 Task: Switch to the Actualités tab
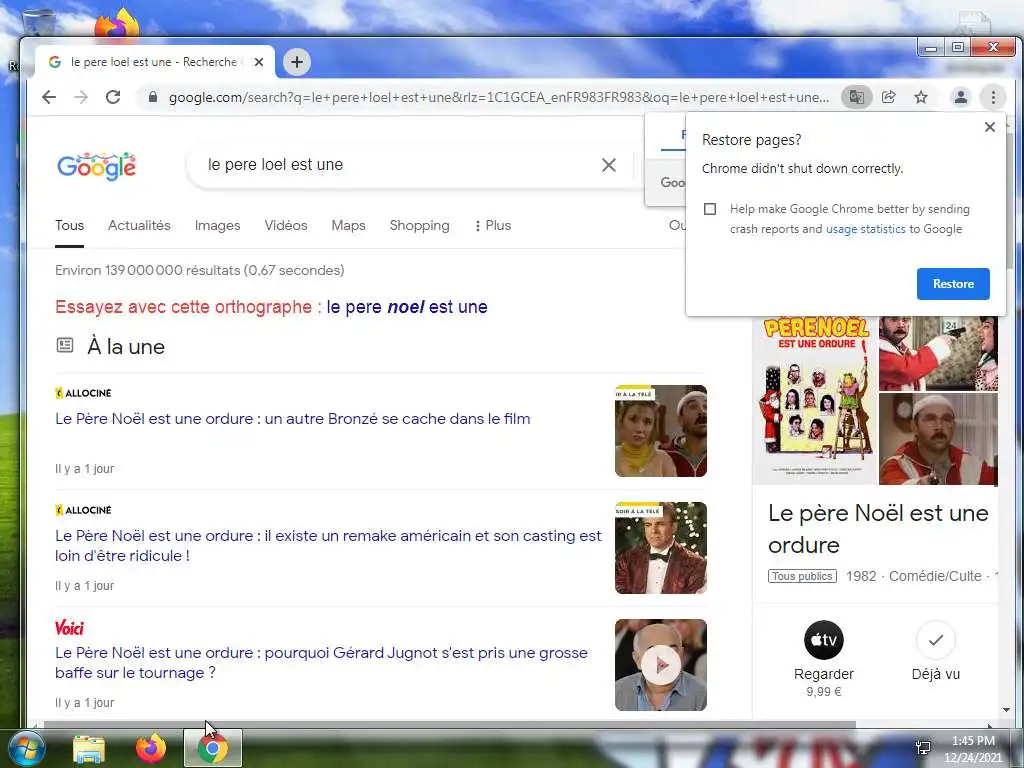tap(139, 225)
